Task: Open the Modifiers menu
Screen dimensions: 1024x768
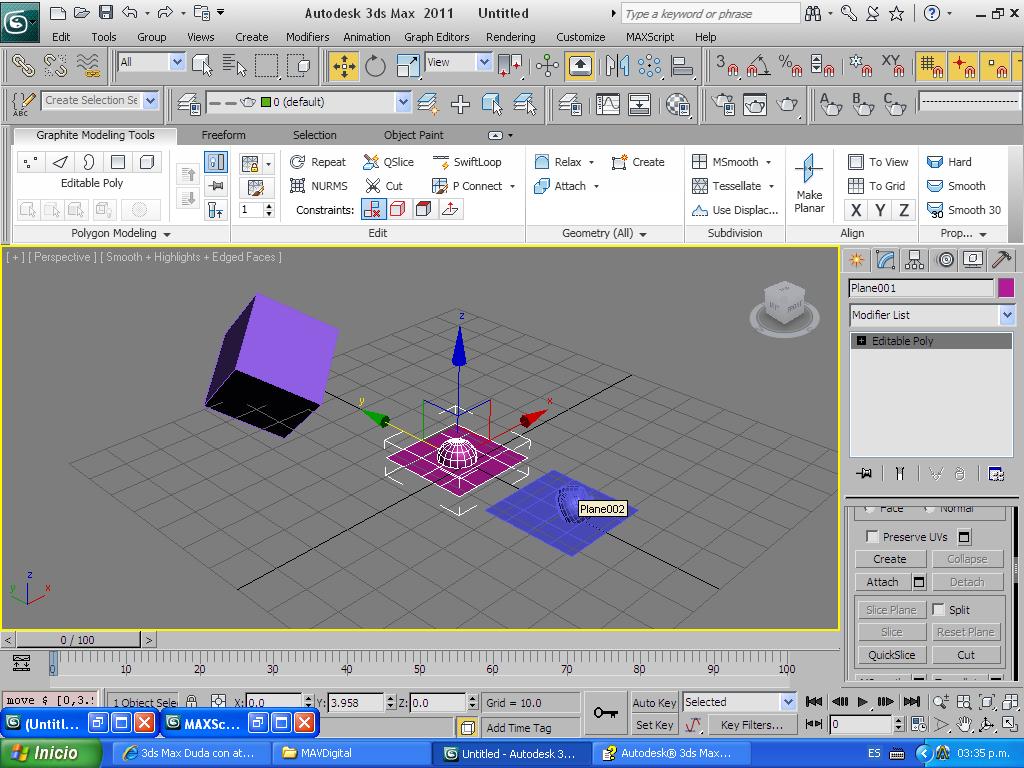Action: [x=308, y=37]
